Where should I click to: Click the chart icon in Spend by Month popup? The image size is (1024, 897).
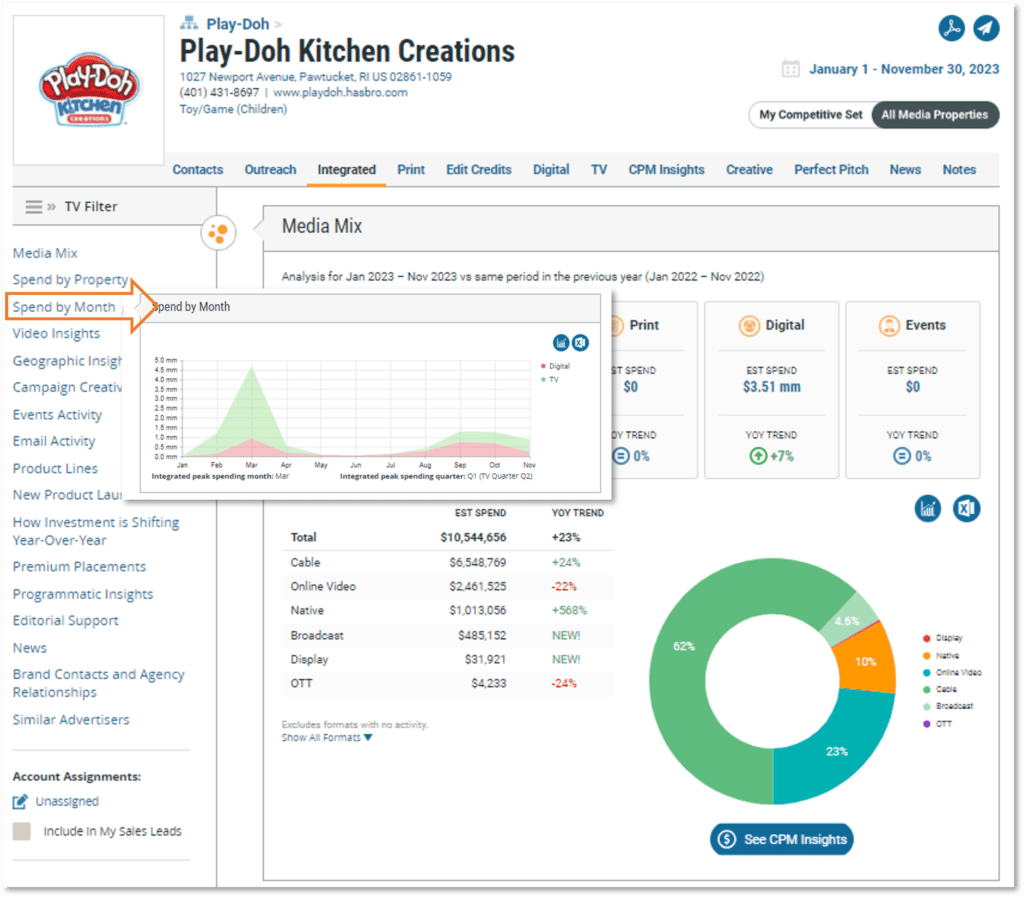pyautogui.click(x=561, y=343)
